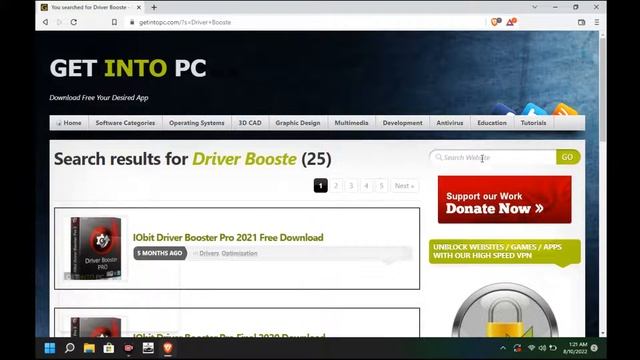Reload the page with the refresh icon
Screen dimensions: 640x360
click(74, 22)
